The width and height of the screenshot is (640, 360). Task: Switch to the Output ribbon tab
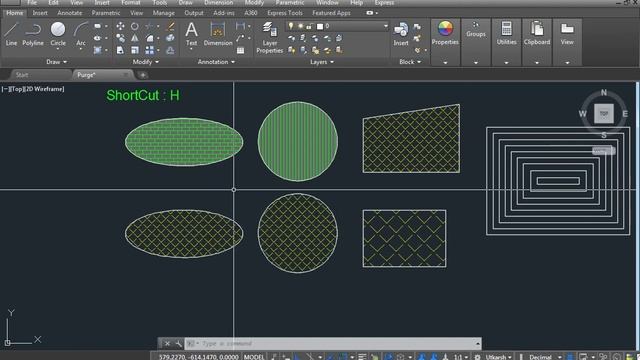[194, 13]
